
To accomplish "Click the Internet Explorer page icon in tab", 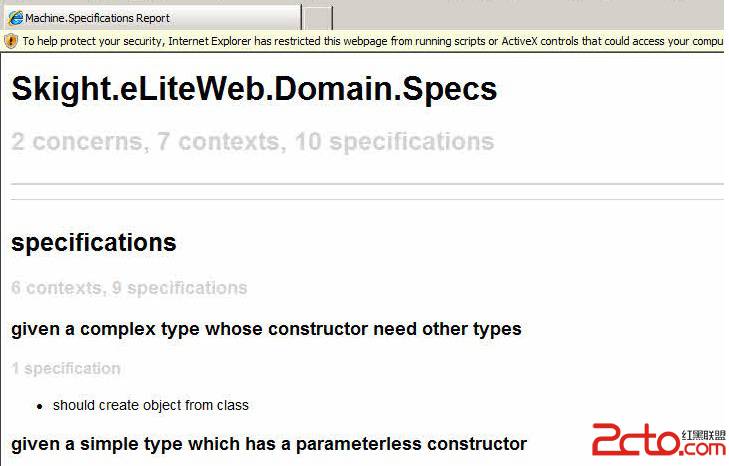I will pos(15,18).
